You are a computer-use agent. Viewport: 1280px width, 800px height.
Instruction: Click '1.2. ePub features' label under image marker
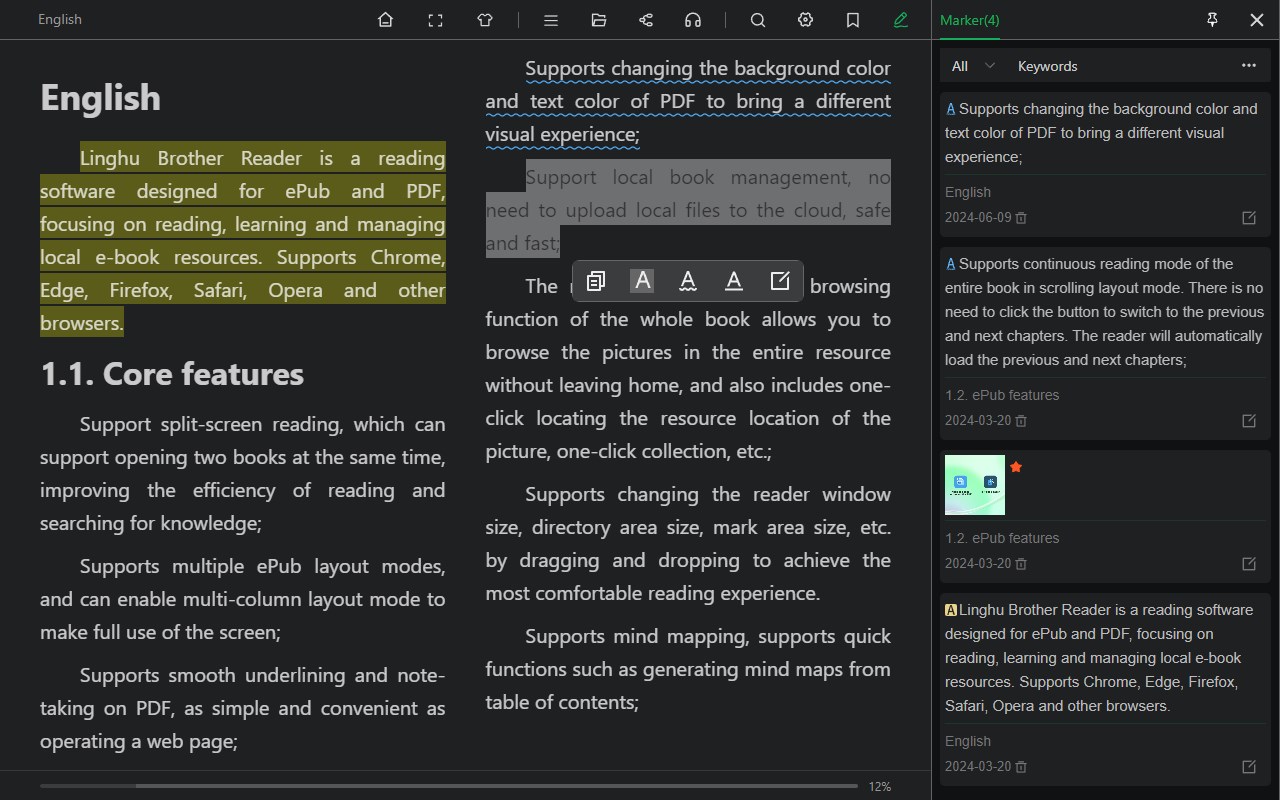tap(1002, 538)
